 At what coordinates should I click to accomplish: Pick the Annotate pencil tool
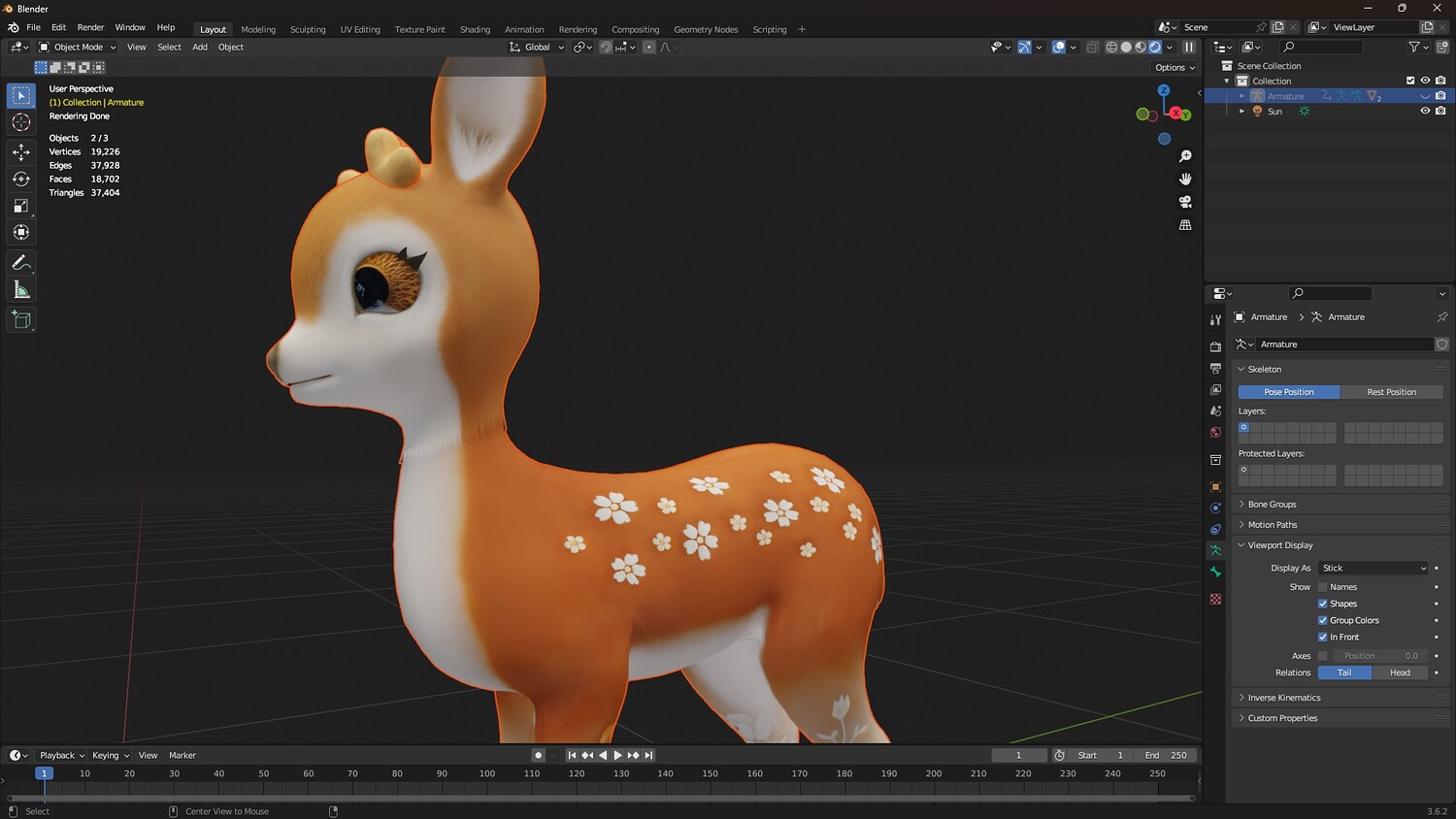pyautogui.click(x=21, y=263)
